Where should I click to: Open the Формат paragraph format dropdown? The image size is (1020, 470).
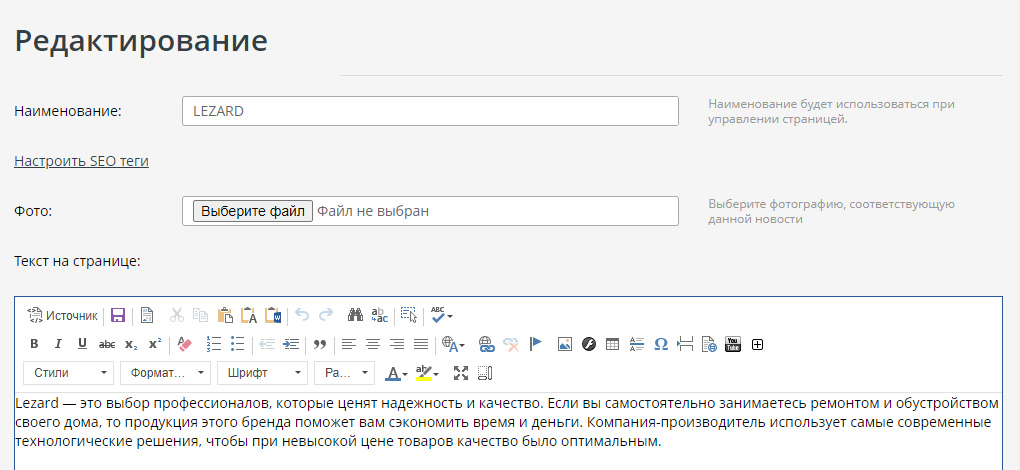(x=165, y=373)
